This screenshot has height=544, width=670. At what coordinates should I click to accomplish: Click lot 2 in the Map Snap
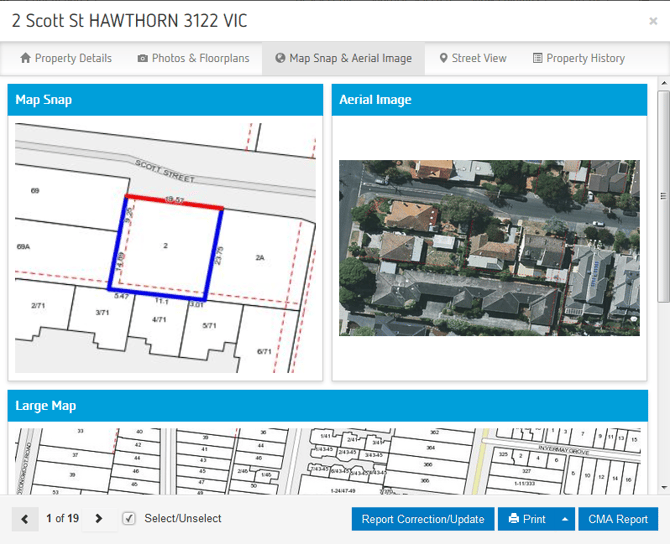point(166,245)
